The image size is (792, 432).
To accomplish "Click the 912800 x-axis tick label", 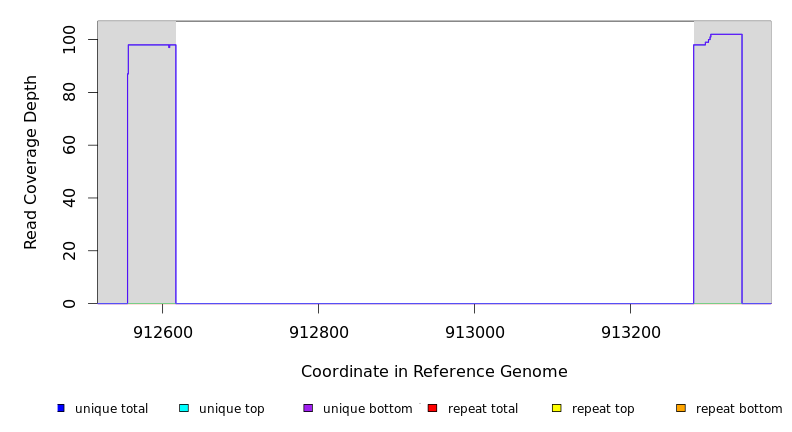I will [x=318, y=333].
